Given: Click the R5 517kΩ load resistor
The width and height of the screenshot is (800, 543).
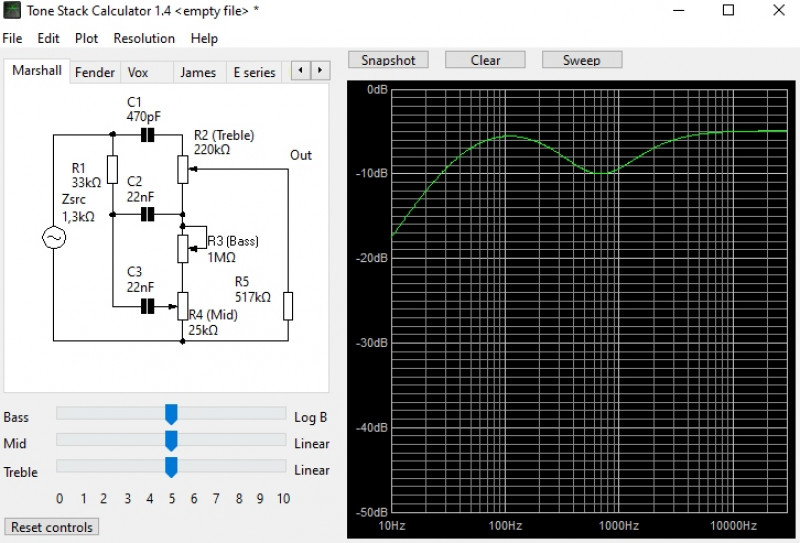Looking at the screenshot, I should (288, 306).
